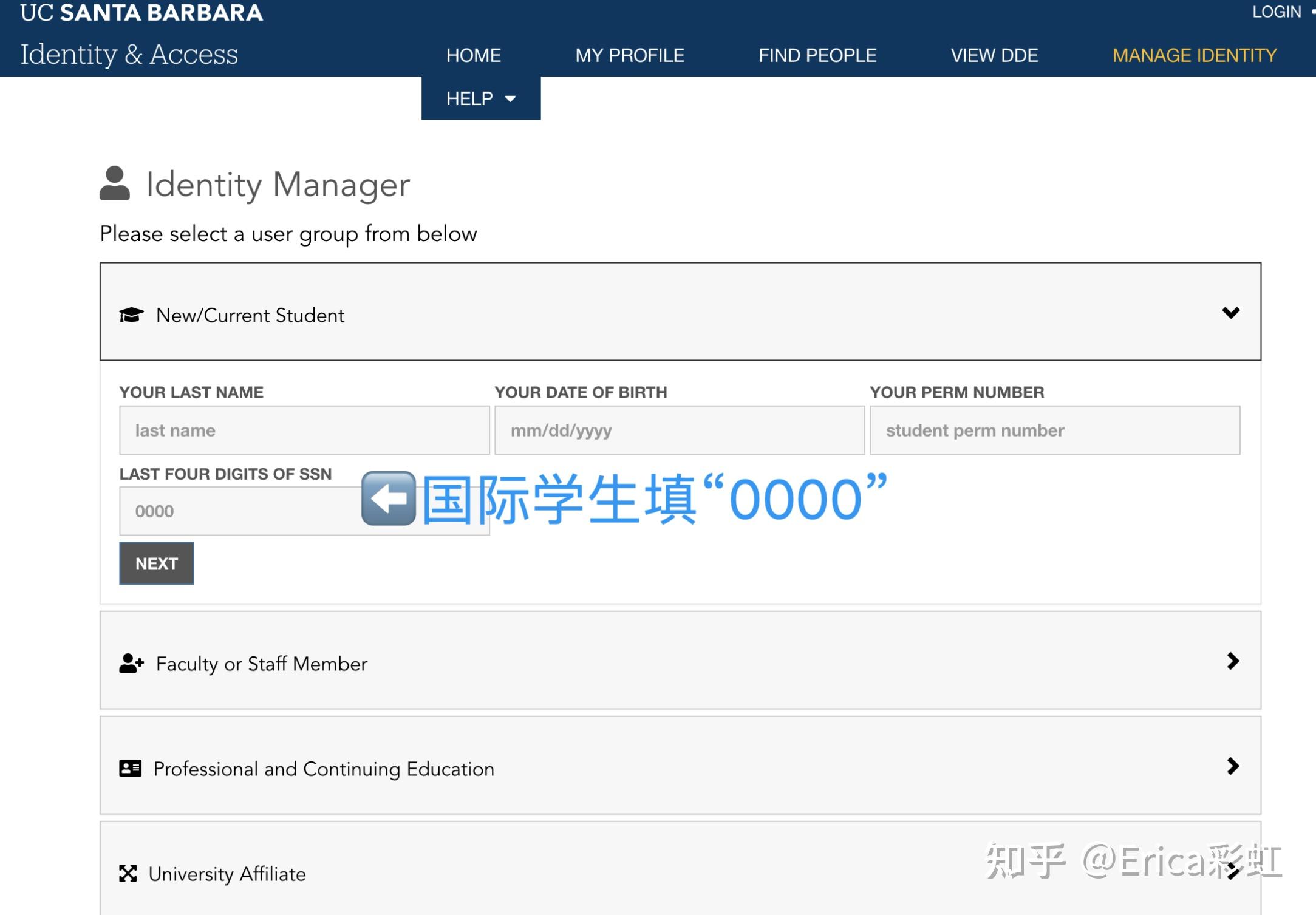Click the Identity & Access site title
1316x915 pixels.
129,54
